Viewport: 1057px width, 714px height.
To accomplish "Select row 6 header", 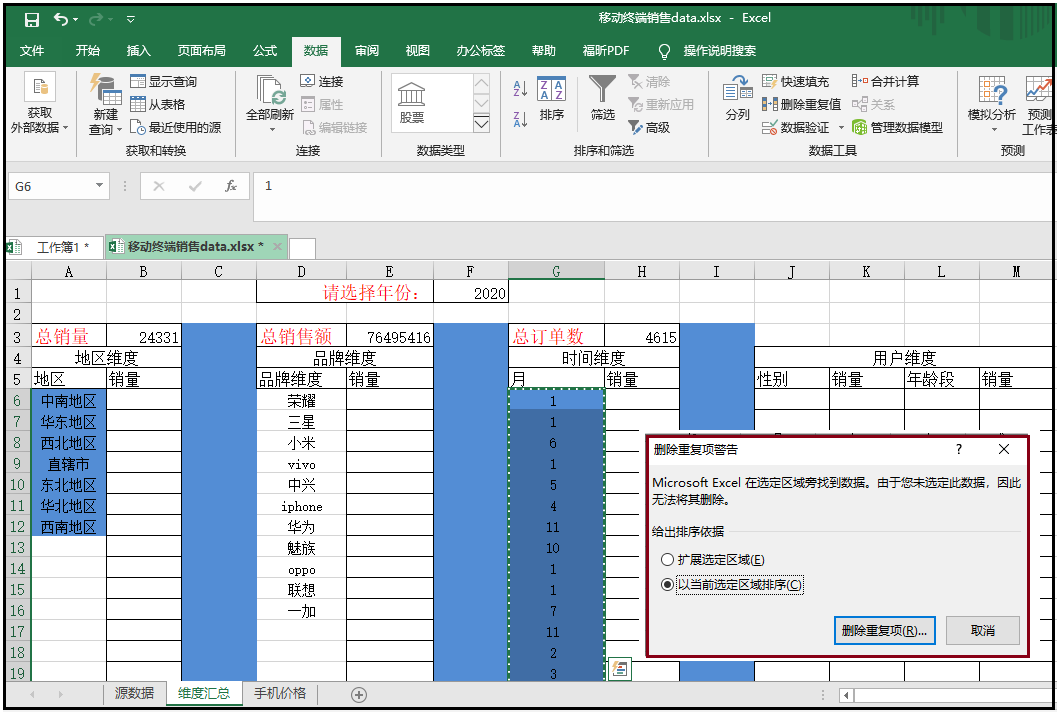I will pos(18,400).
